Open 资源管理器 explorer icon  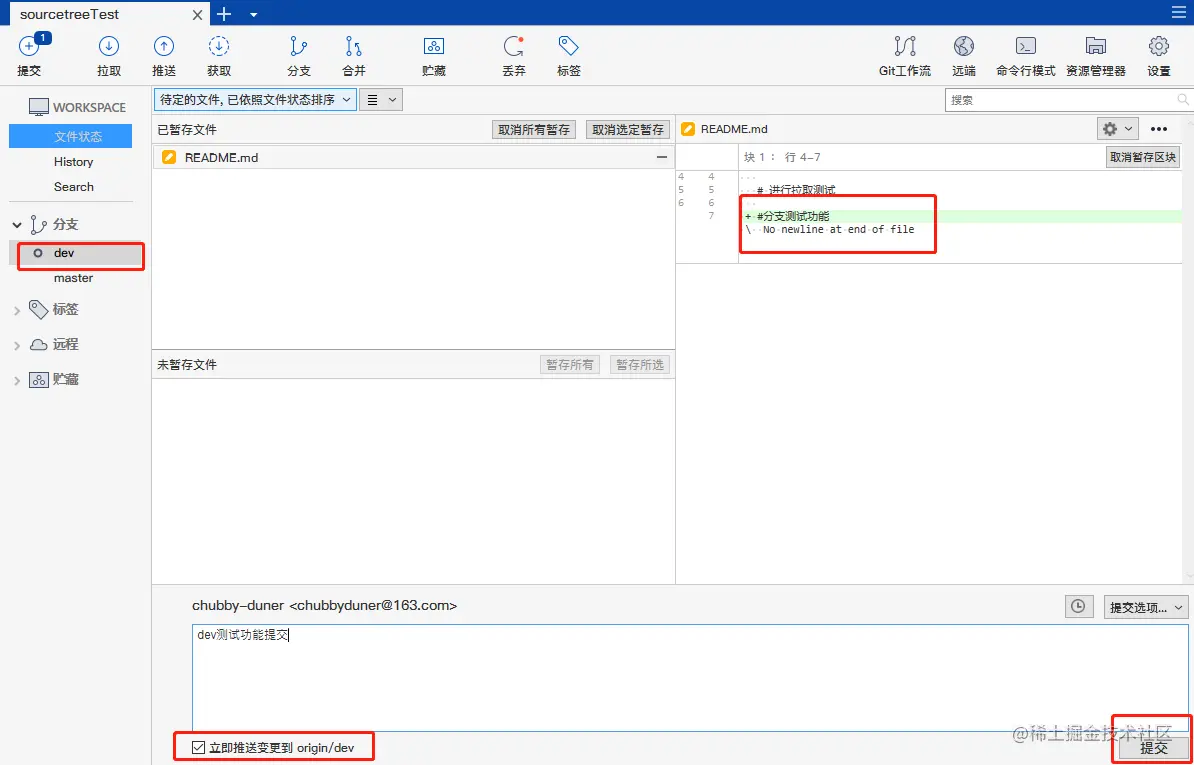click(x=1096, y=47)
